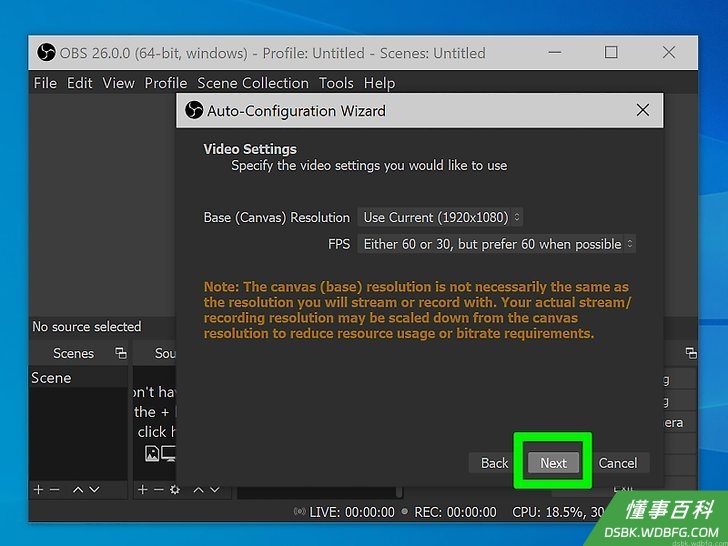Pop out the Controls dock panel
The height and width of the screenshot is (546, 728).
[x=691, y=353]
